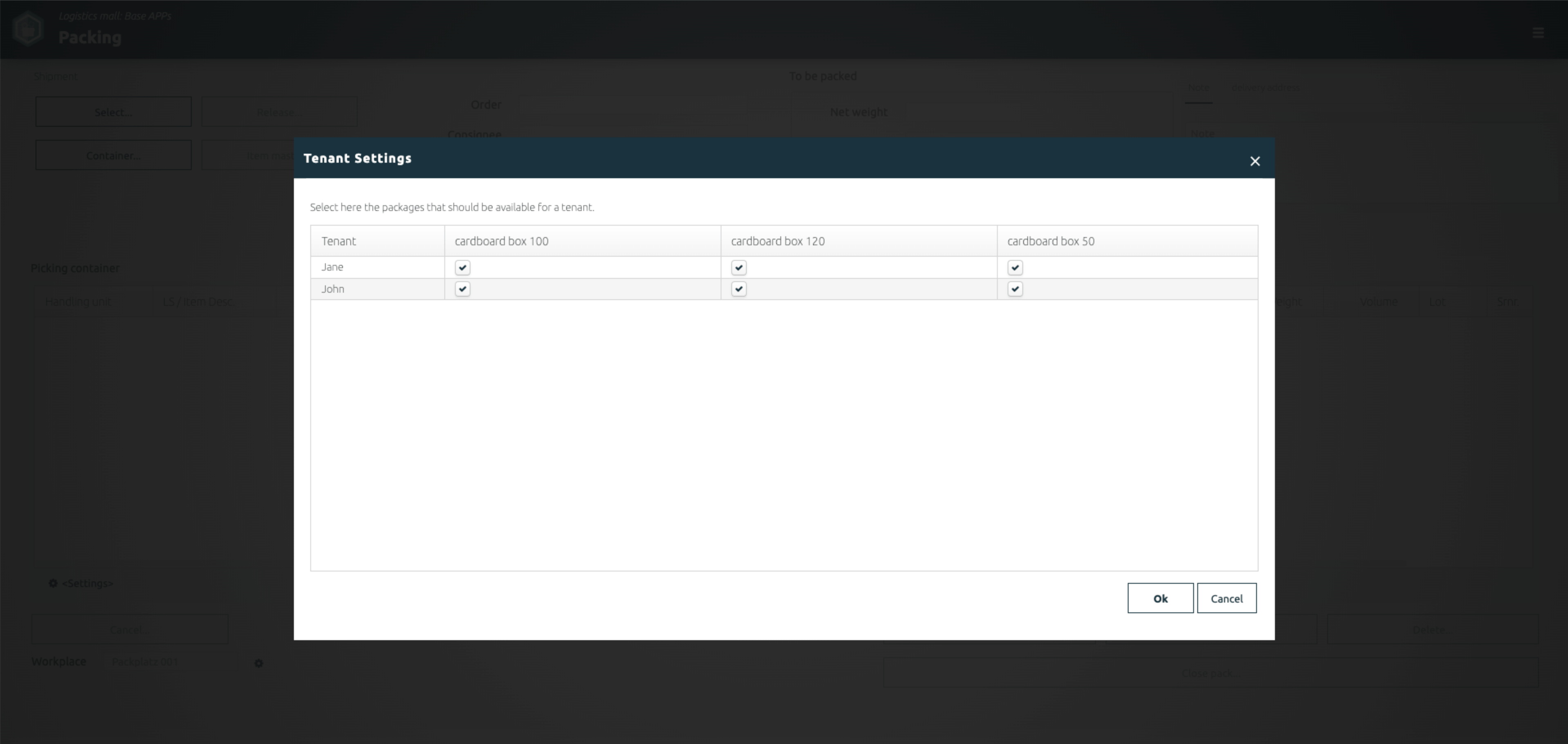Viewport: 1568px width, 744px height.
Task: Open the hamburger menu in the Packing header
Action: pos(1538,33)
